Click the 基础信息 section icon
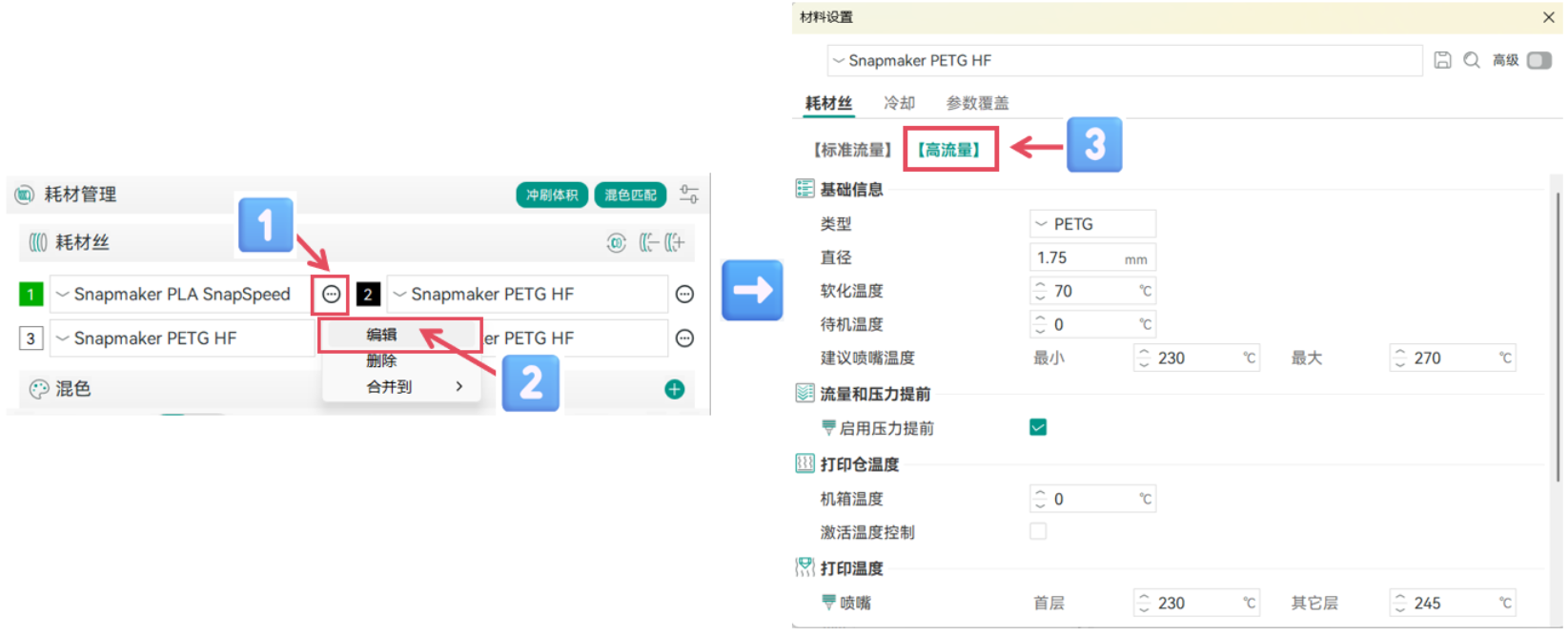 coord(804,189)
